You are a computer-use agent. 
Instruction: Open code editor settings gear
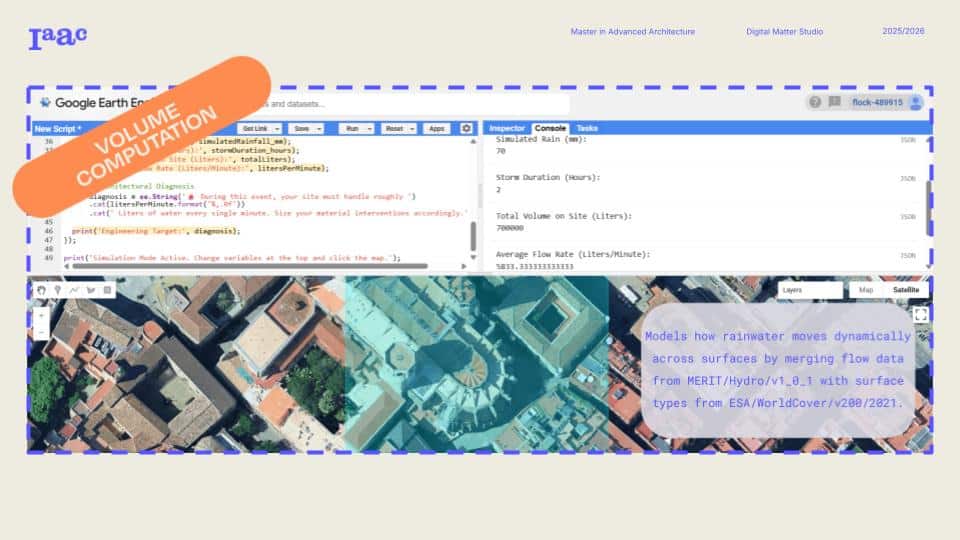[466, 128]
